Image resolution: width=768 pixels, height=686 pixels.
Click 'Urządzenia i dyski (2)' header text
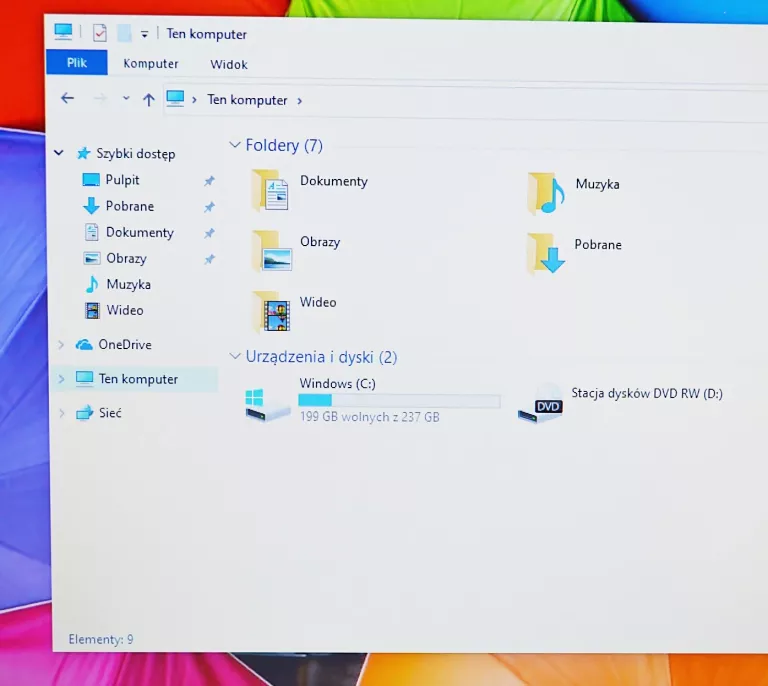(x=321, y=357)
